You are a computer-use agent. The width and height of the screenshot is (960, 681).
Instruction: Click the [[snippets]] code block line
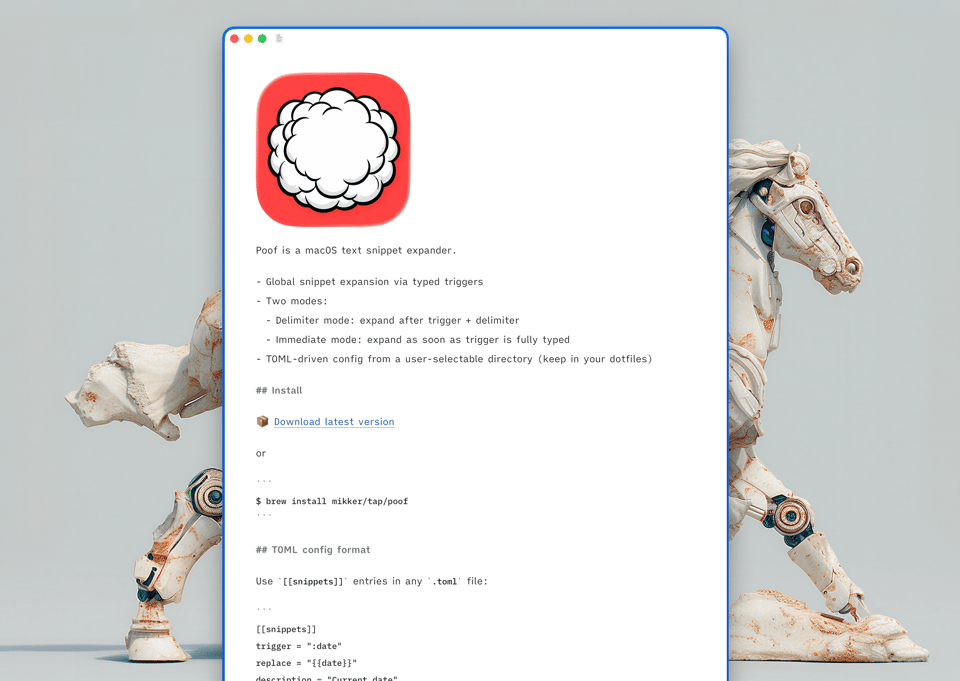point(287,629)
